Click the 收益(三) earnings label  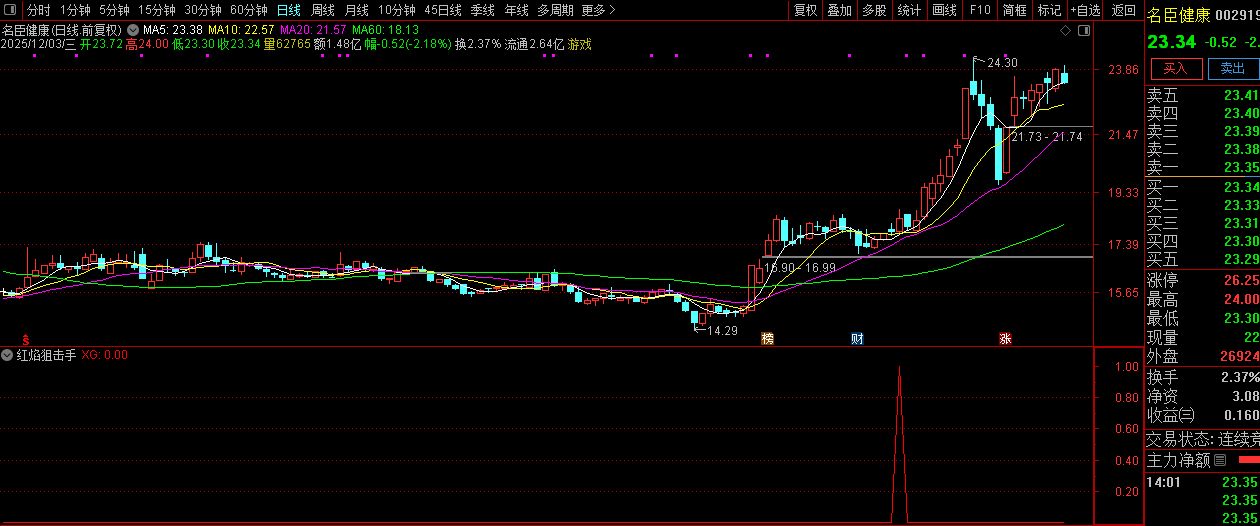coord(1170,415)
